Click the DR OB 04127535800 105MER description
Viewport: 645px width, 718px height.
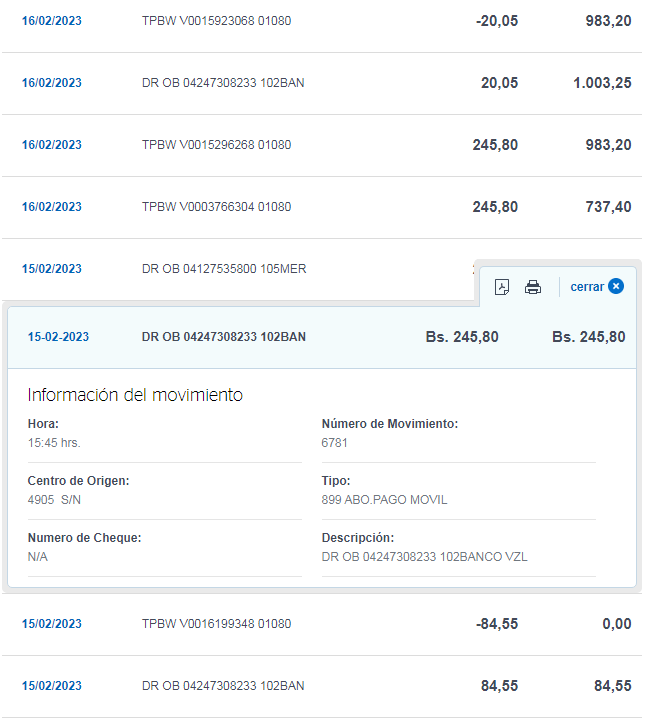[x=224, y=269]
